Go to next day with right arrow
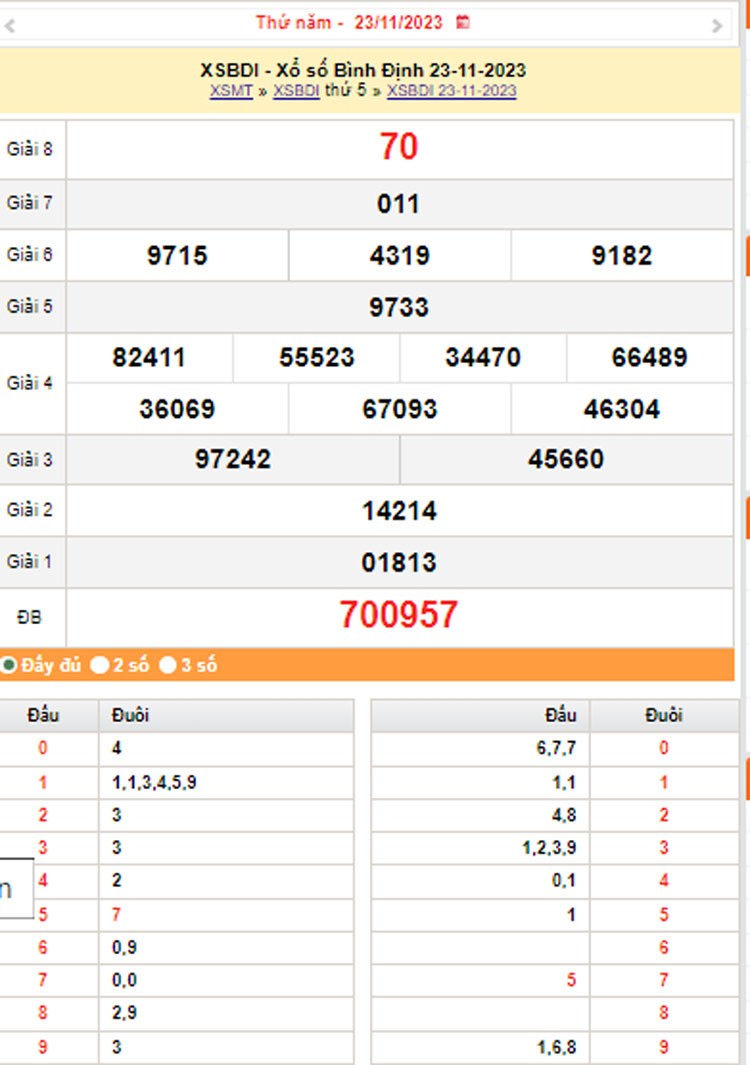This screenshot has height=1065, width=750. tap(717, 26)
